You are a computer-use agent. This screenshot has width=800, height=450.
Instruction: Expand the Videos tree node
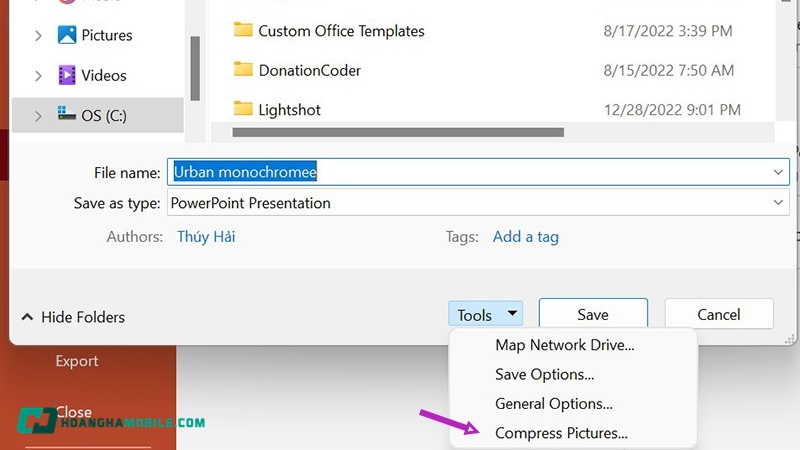tap(38, 76)
